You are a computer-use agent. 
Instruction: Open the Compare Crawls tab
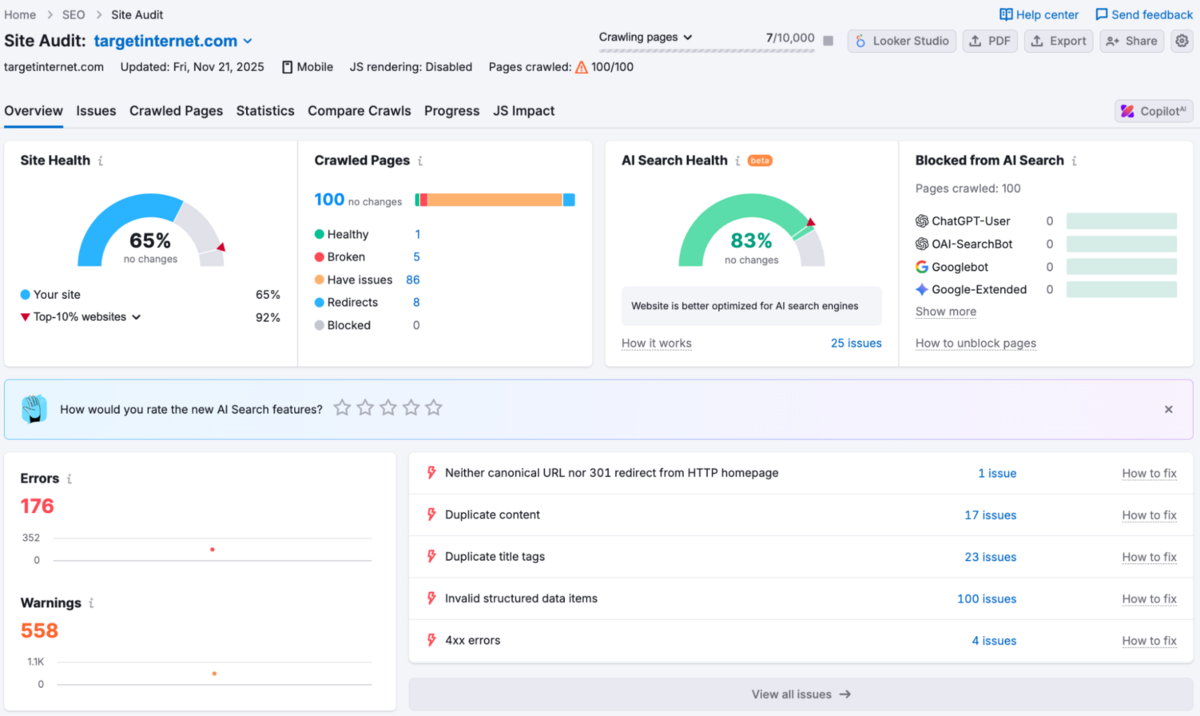point(359,111)
